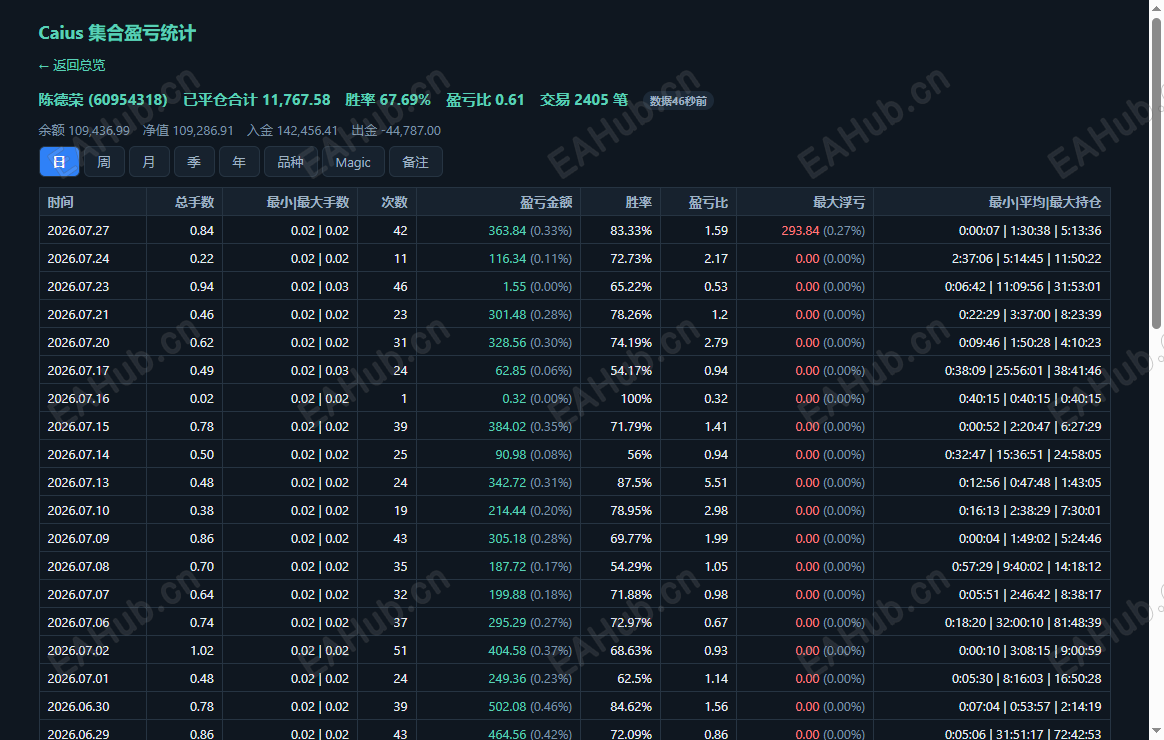Switch to the 月 tab
This screenshot has height=740, width=1164.
[x=149, y=162]
